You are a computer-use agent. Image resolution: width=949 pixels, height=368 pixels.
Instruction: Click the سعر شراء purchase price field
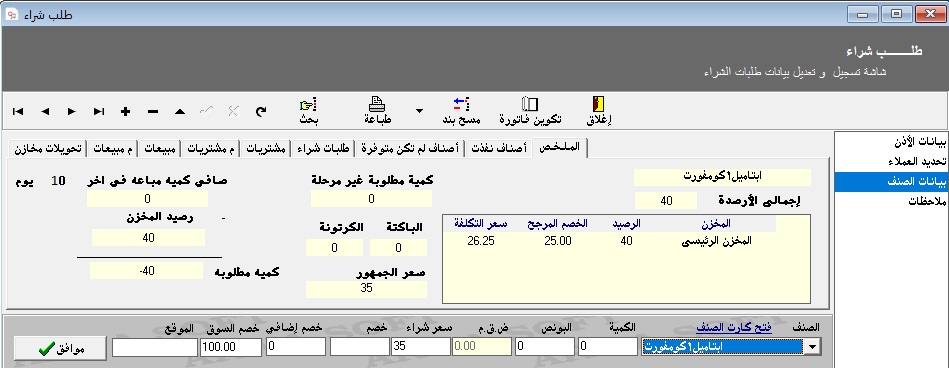tap(421, 347)
